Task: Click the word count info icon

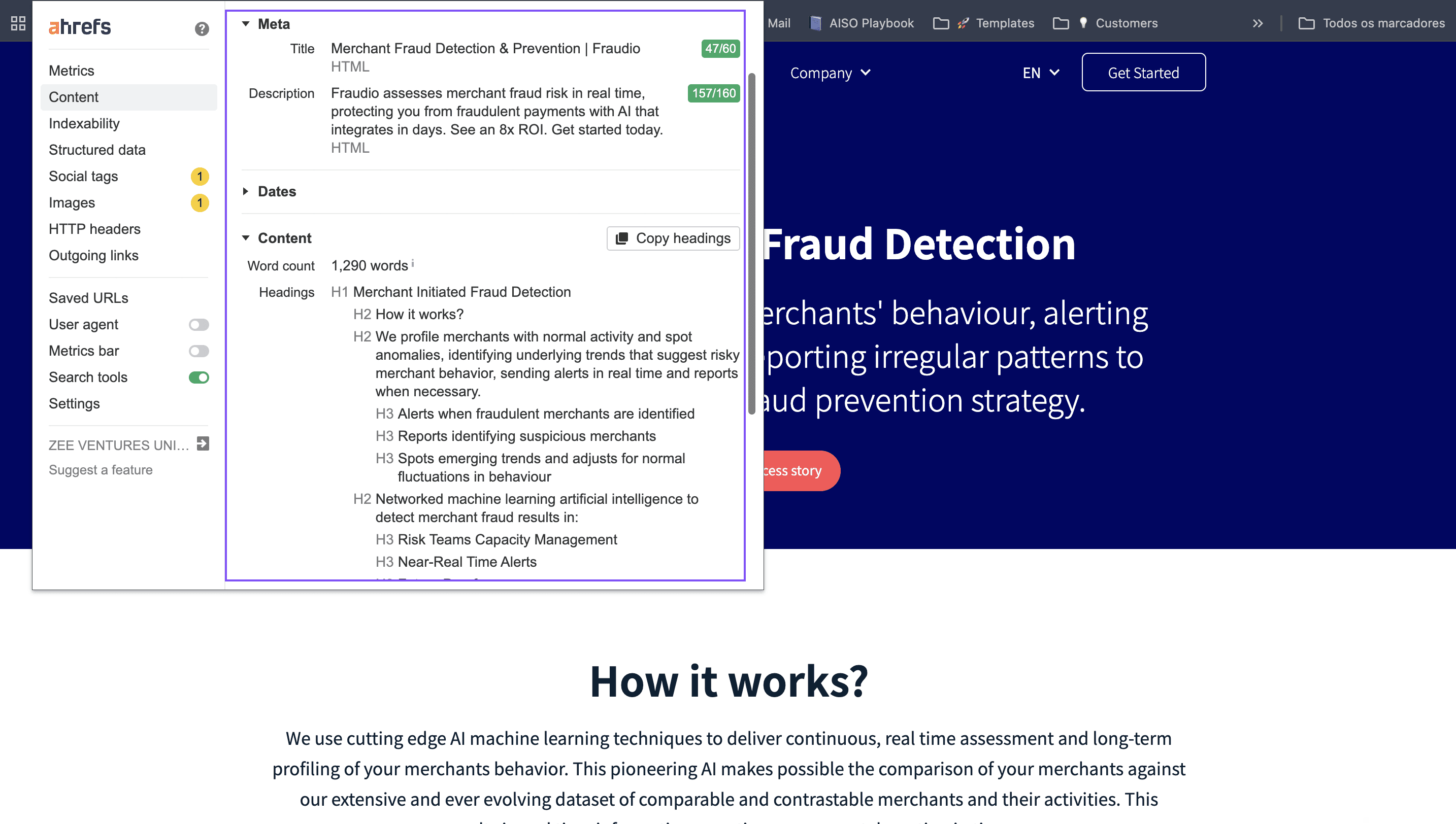Action: click(413, 263)
